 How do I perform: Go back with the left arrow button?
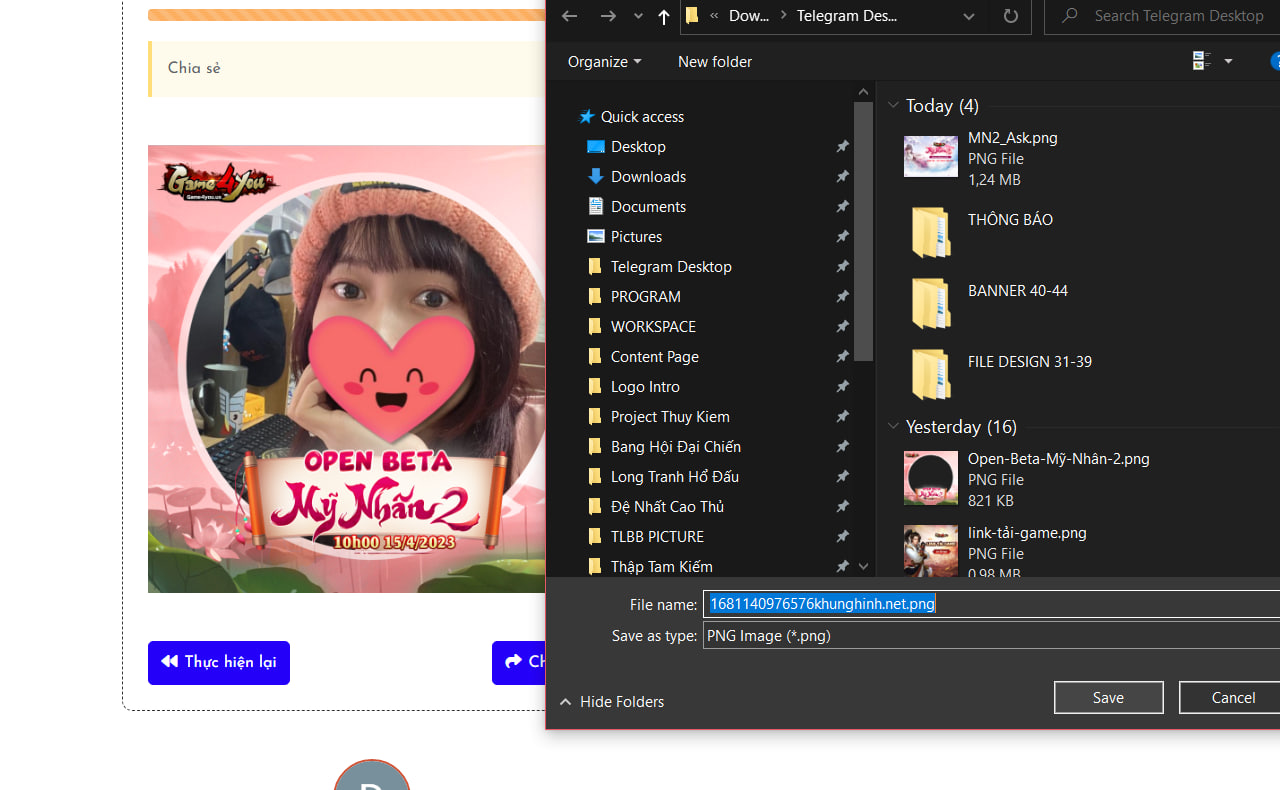click(569, 16)
